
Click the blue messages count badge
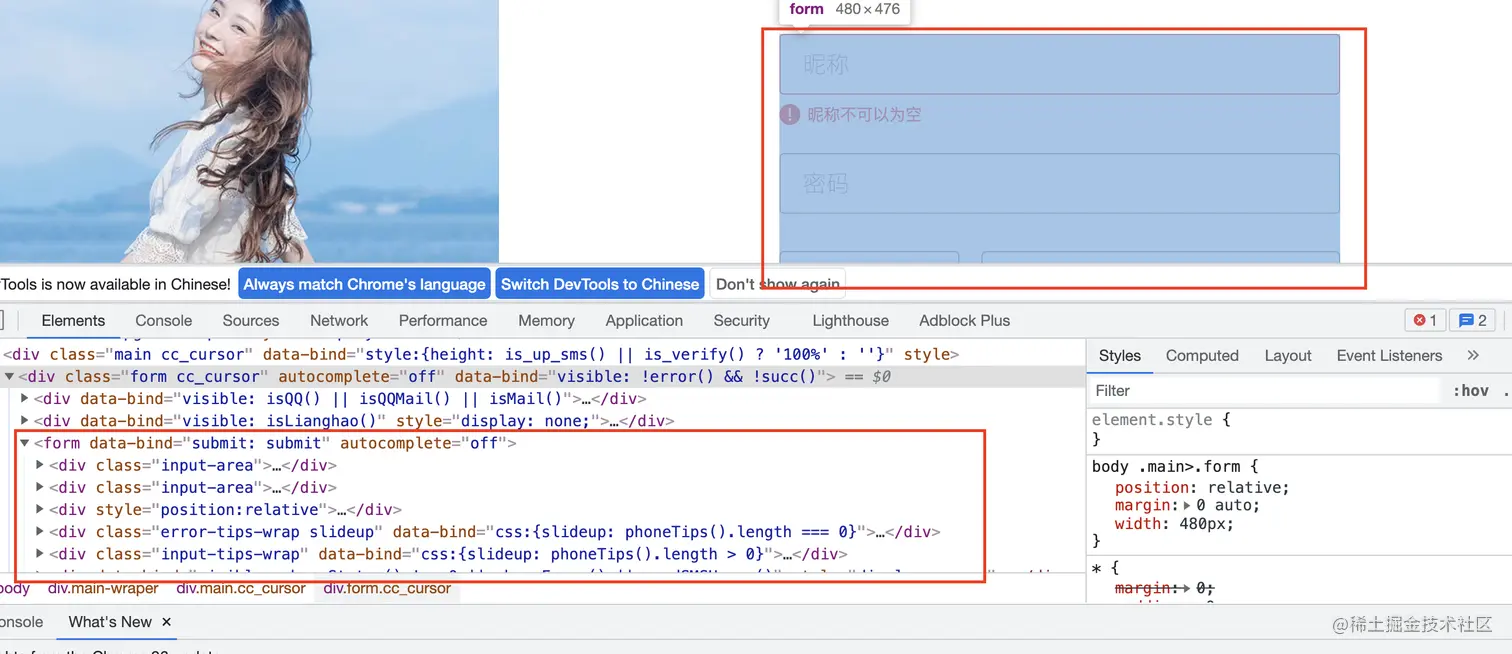[x=1472, y=321]
